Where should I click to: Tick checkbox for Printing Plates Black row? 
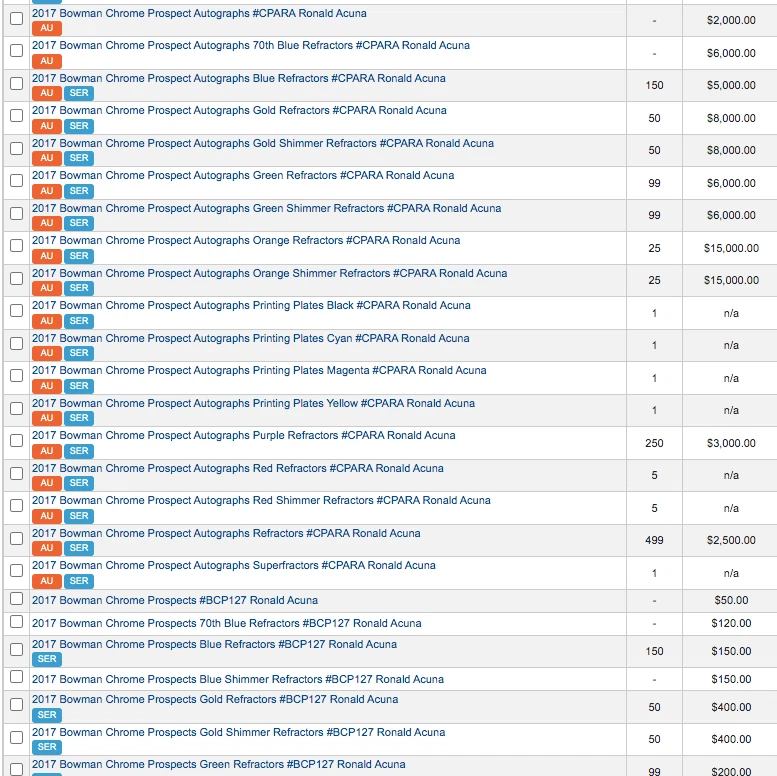coord(16,310)
